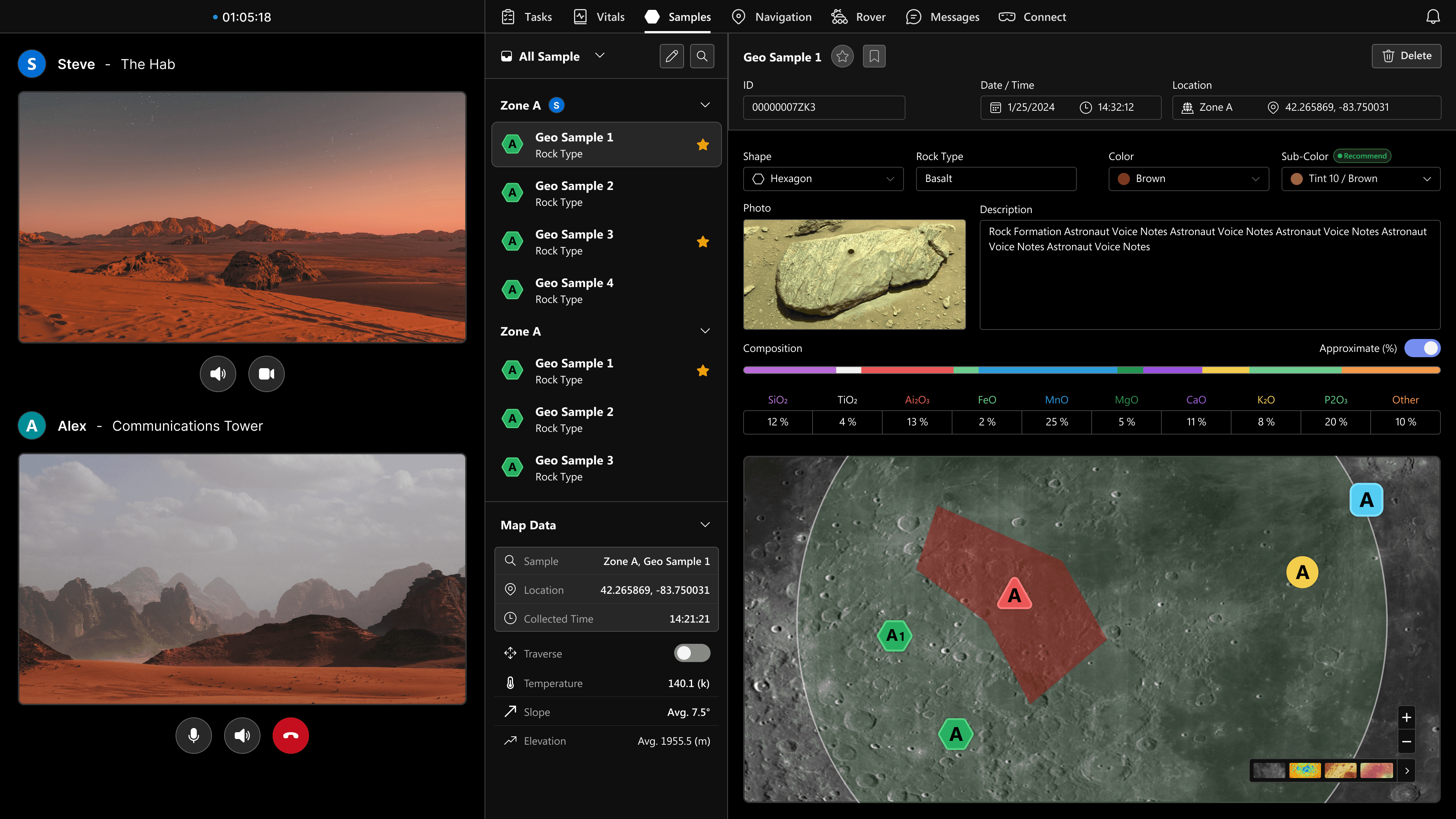Delete the current geo sample
This screenshot has width=1456, height=819.
point(1406,56)
